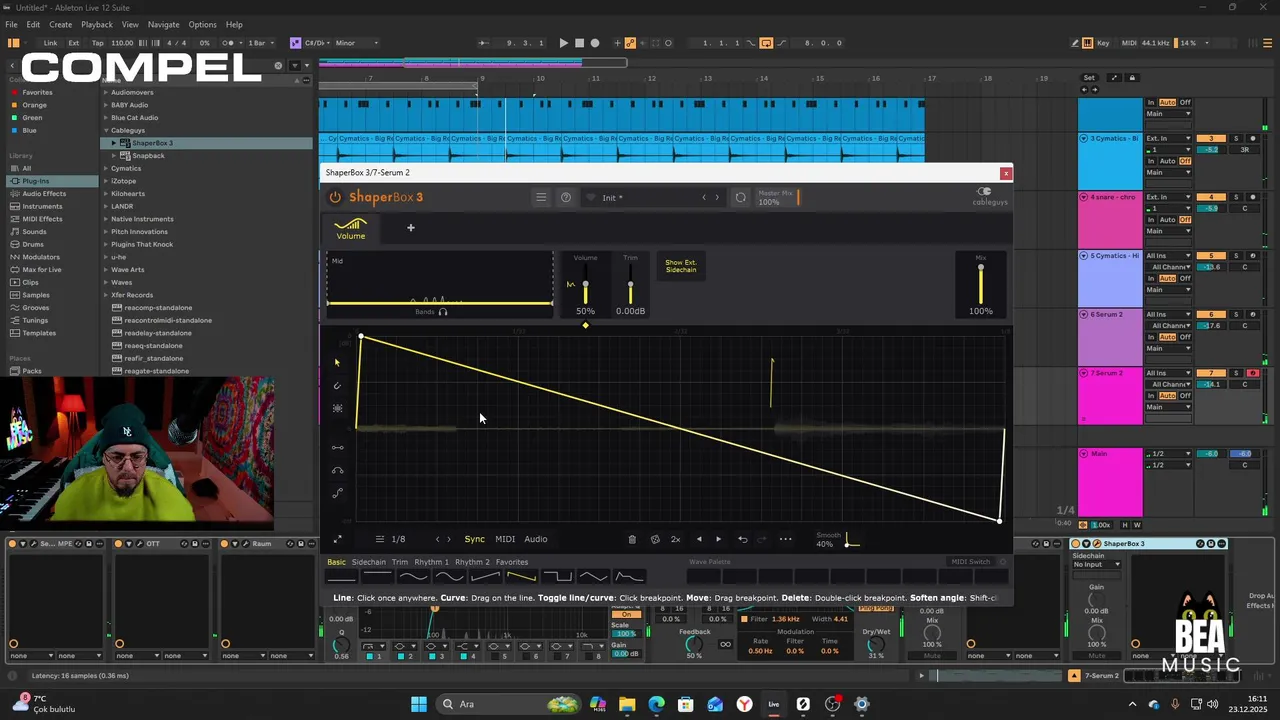
Task: Undo last wave edit
Action: click(x=742, y=539)
